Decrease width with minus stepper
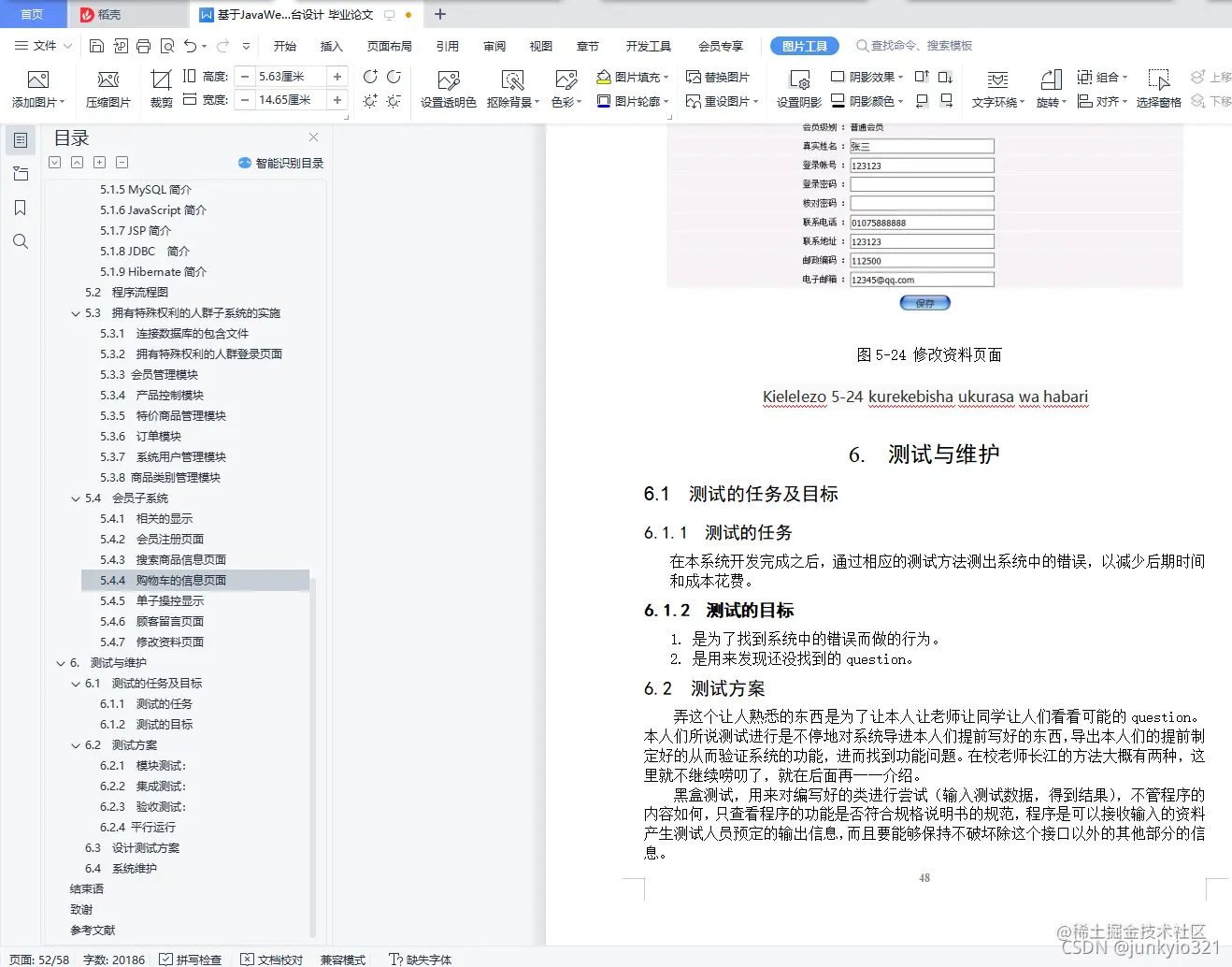Screen dimensions: 1232x967 click(x=245, y=100)
